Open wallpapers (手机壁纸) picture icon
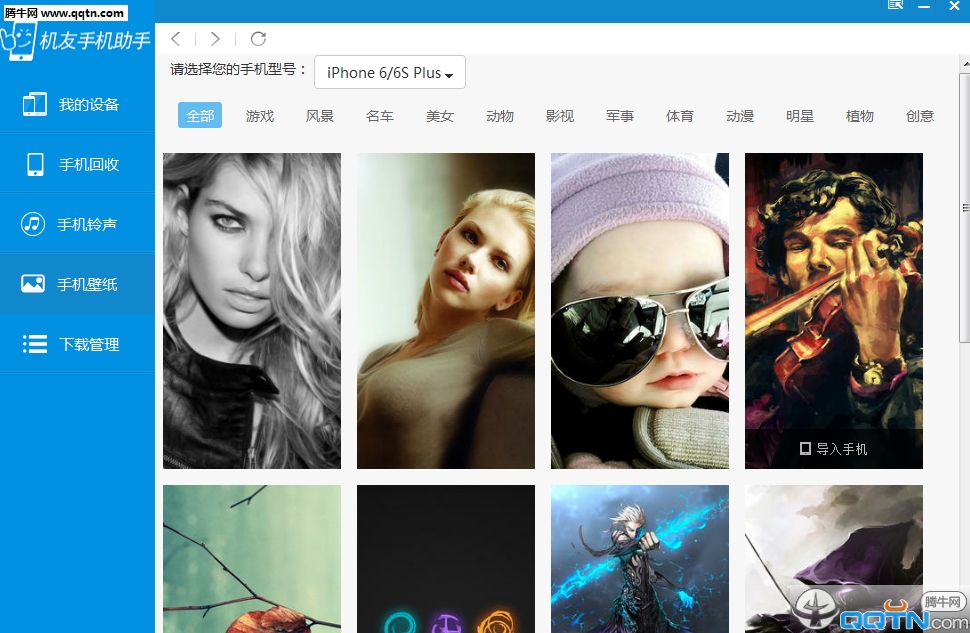 click(33, 284)
